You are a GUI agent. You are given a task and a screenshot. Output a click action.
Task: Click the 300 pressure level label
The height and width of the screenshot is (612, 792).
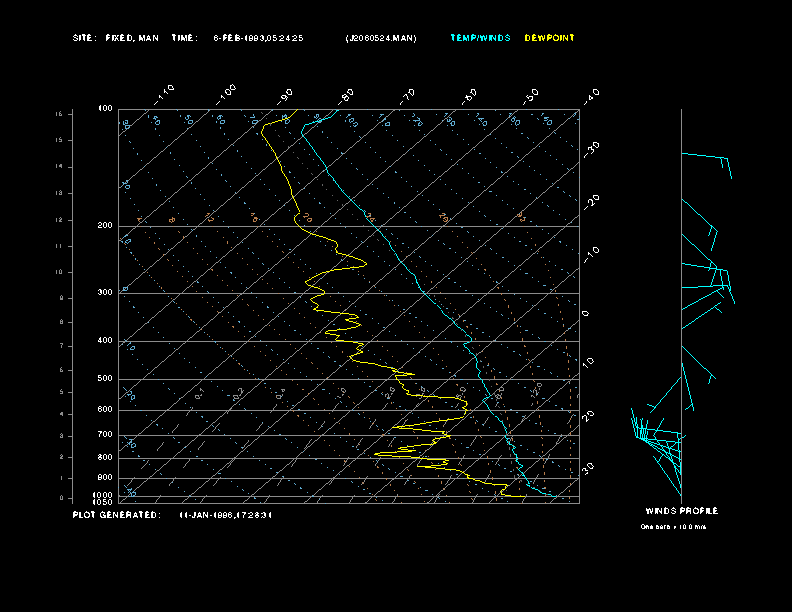[x=105, y=292]
